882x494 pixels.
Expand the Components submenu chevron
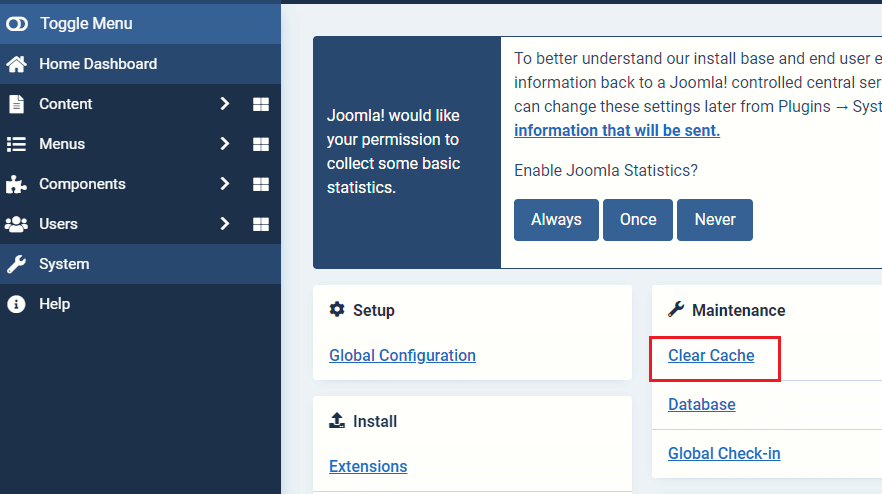click(x=225, y=184)
